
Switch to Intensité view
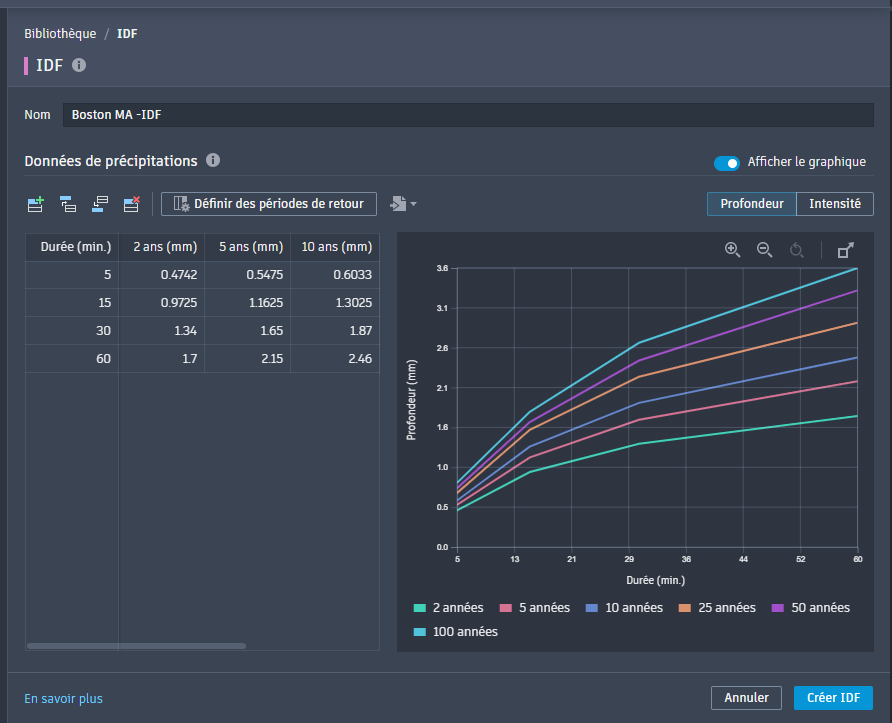[835, 204]
